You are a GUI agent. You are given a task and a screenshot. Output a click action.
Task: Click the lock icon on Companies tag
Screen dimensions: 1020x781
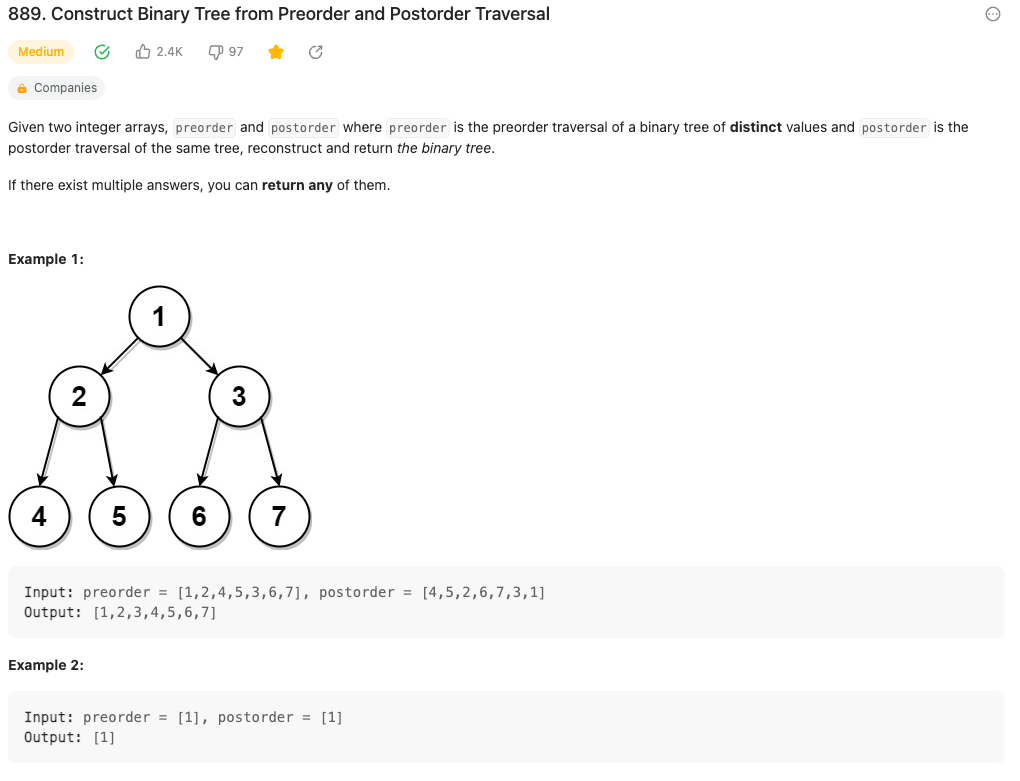click(x=22, y=88)
